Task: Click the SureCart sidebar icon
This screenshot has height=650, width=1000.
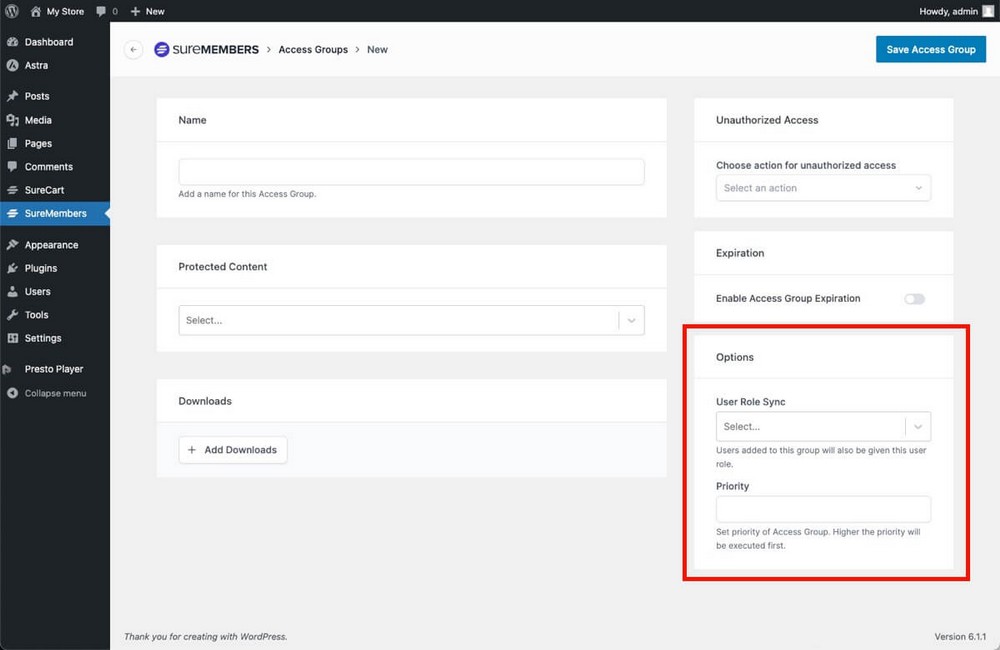Action: pos(12,190)
